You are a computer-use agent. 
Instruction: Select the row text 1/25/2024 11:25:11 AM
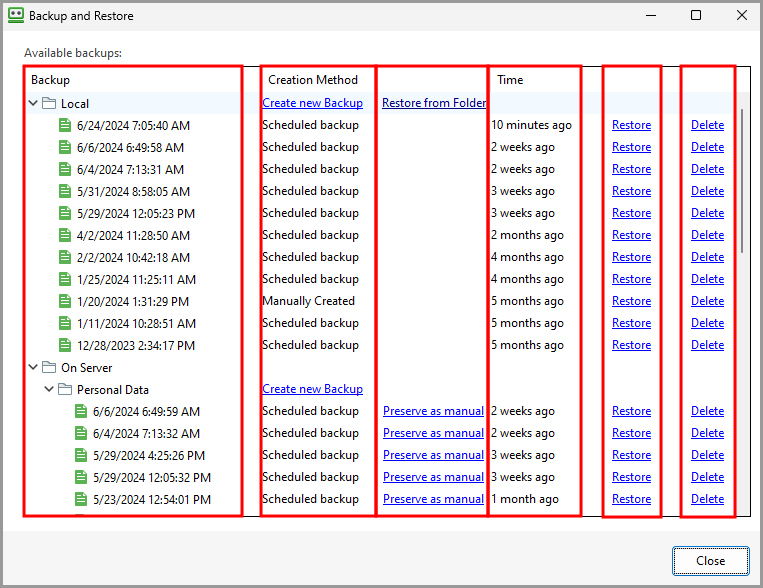pos(136,279)
